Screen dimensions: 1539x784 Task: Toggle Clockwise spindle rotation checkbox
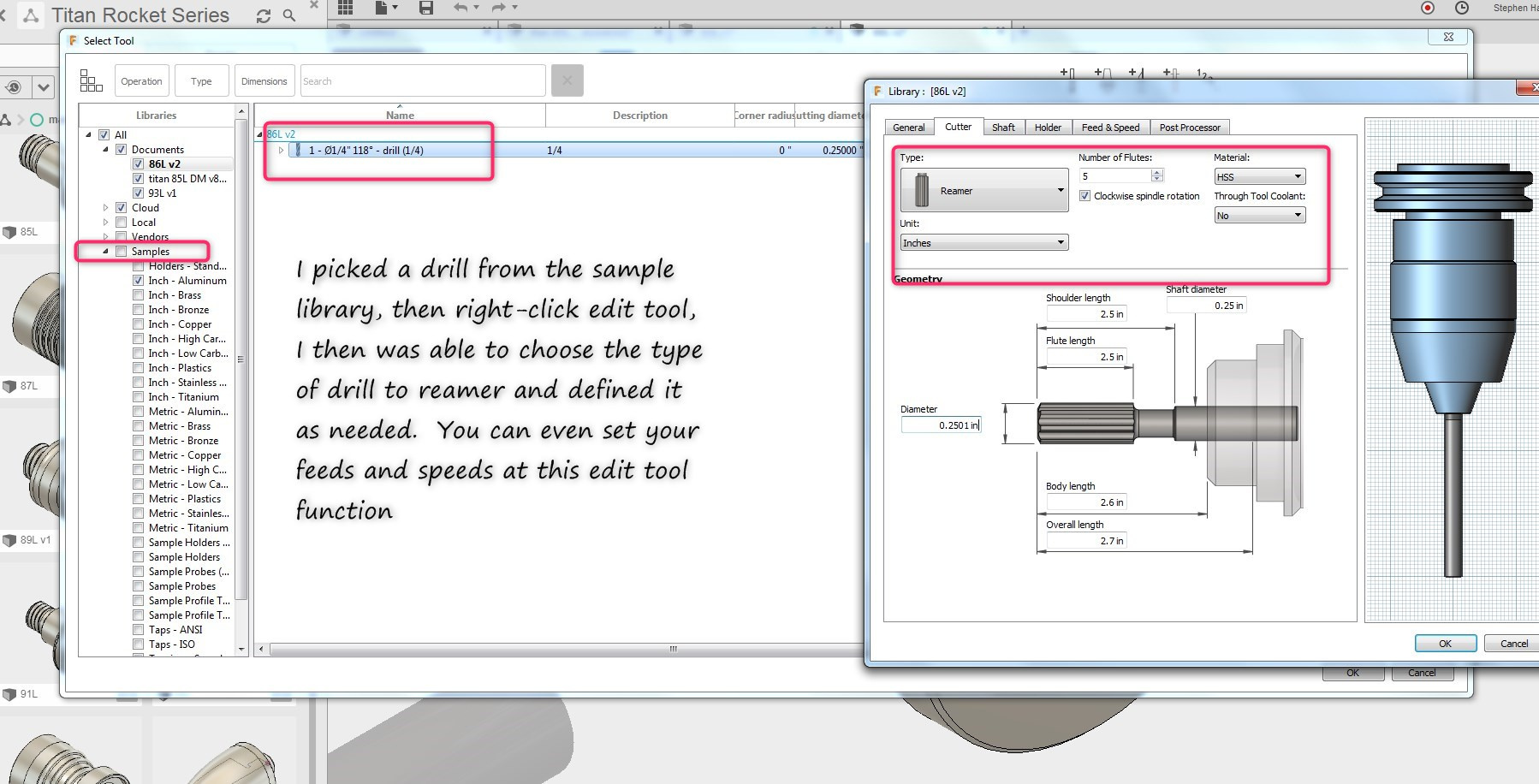1084,196
